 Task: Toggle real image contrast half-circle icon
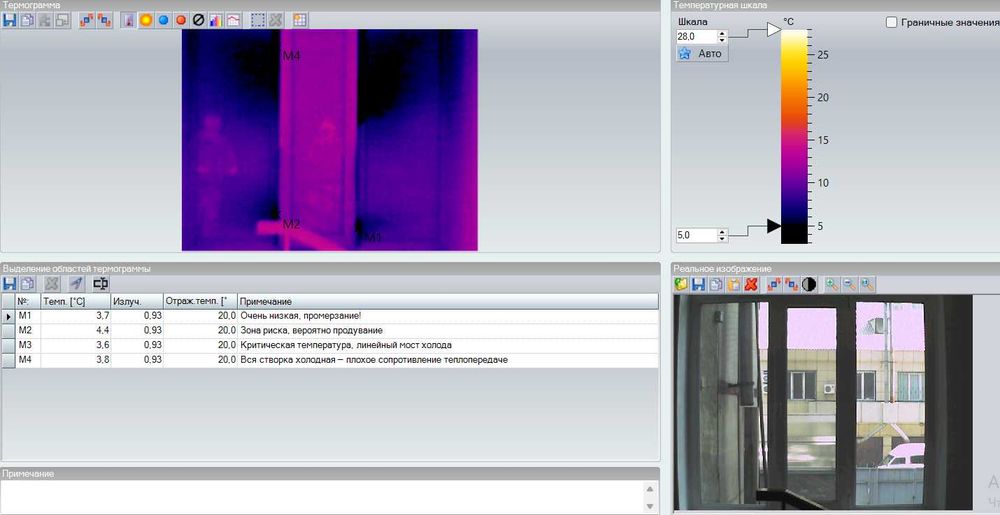[809, 285]
